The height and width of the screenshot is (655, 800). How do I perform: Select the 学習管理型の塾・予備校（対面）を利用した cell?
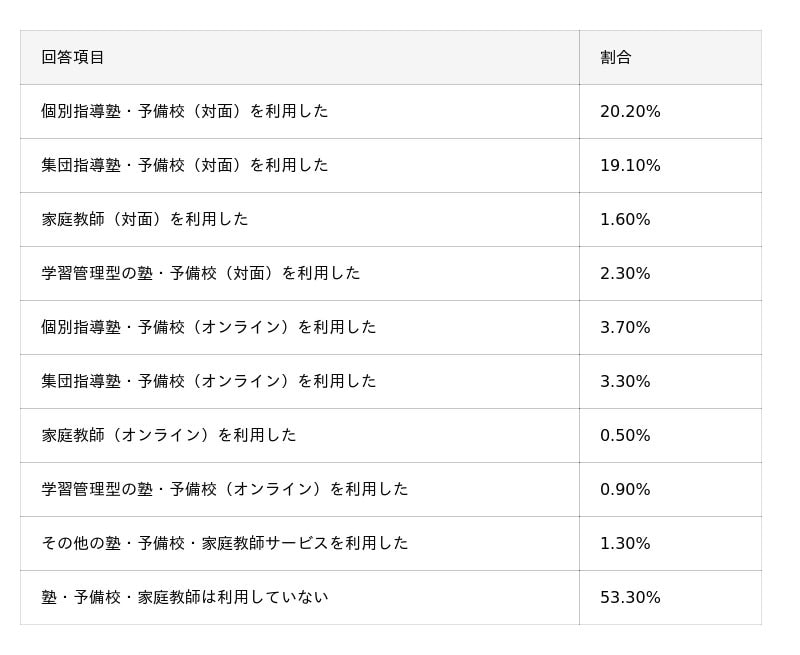201,273
